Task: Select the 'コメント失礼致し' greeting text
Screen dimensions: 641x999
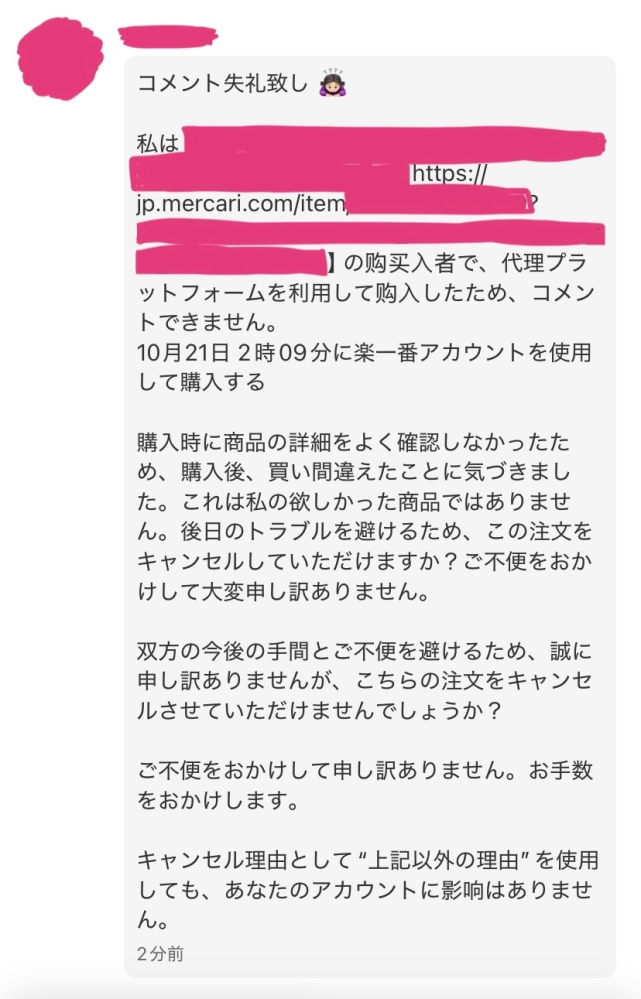Action: point(222,83)
